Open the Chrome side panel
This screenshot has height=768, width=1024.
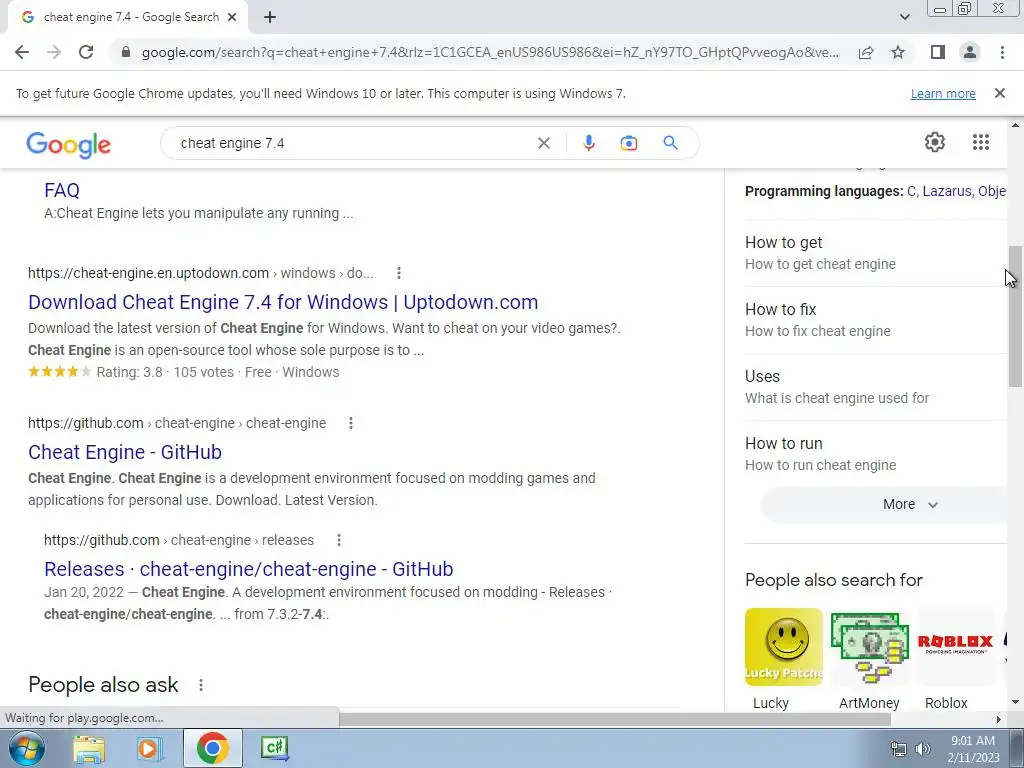click(x=938, y=52)
